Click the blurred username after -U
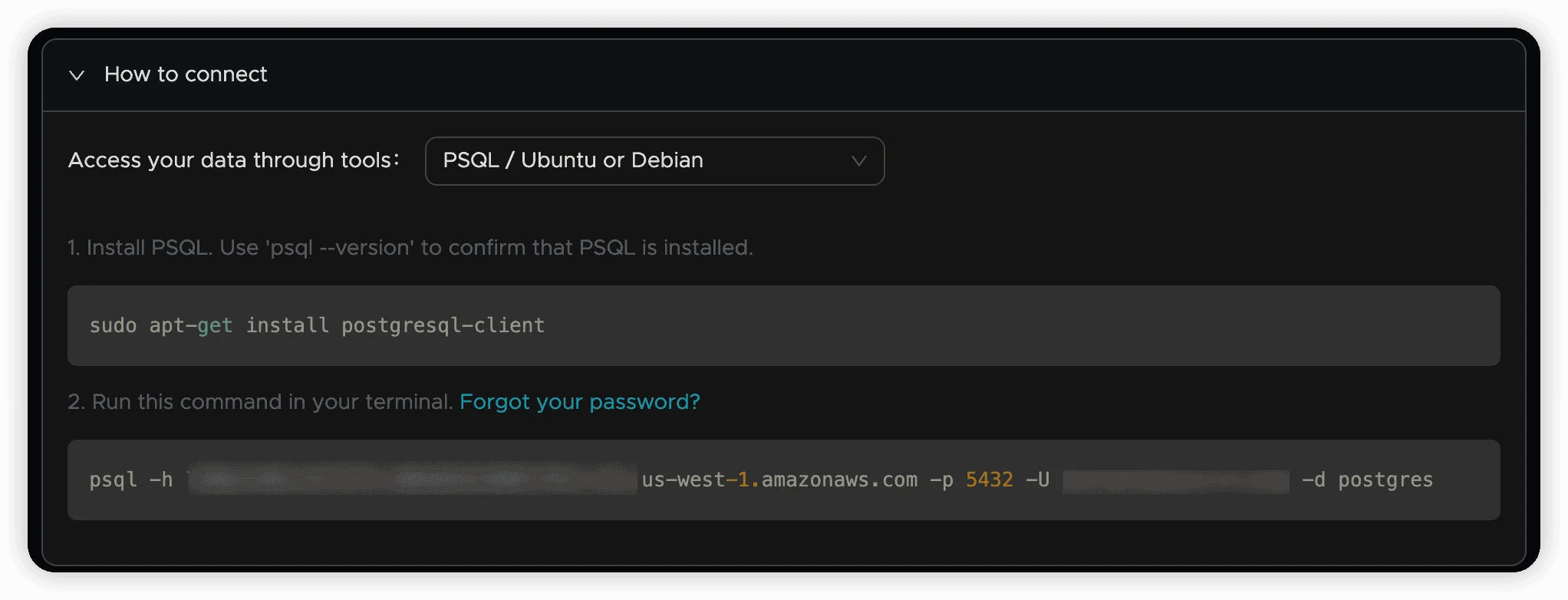Viewport: 1568px width, 600px height. click(1175, 481)
